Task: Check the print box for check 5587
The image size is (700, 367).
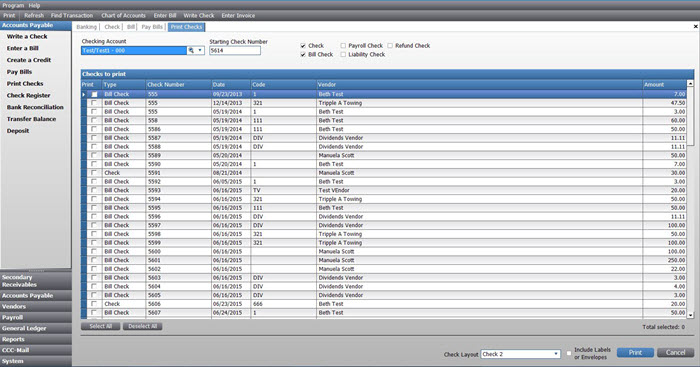Action: pos(94,138)
